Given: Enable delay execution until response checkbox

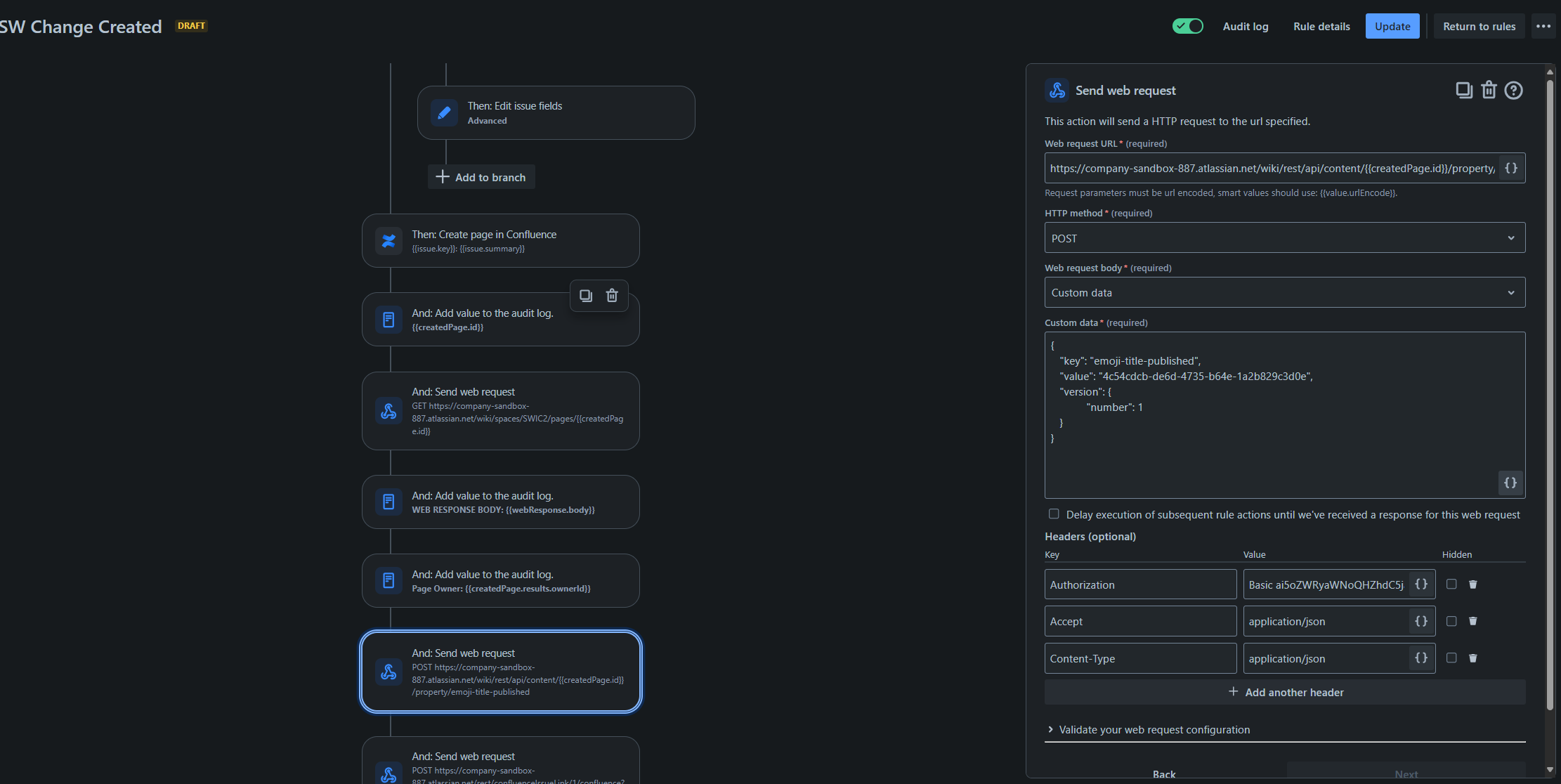Looking at the screenshot, I should 1054,514.
